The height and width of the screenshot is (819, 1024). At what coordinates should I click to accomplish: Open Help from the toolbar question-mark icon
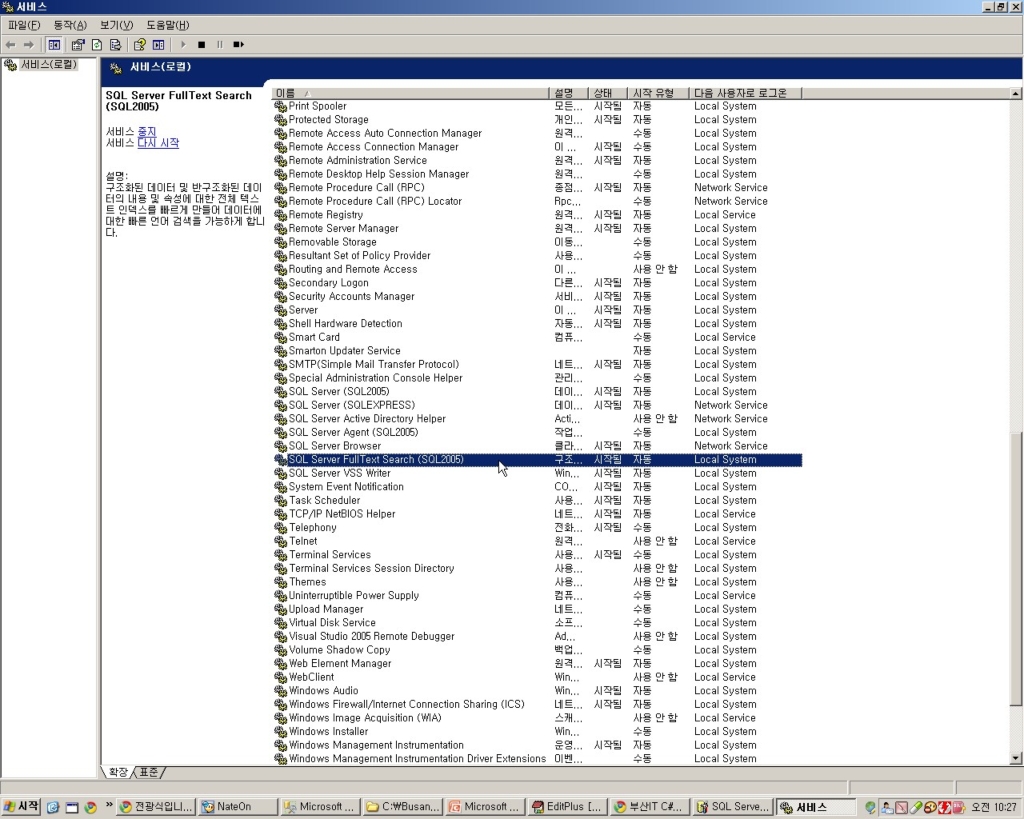tap(139, 44)
